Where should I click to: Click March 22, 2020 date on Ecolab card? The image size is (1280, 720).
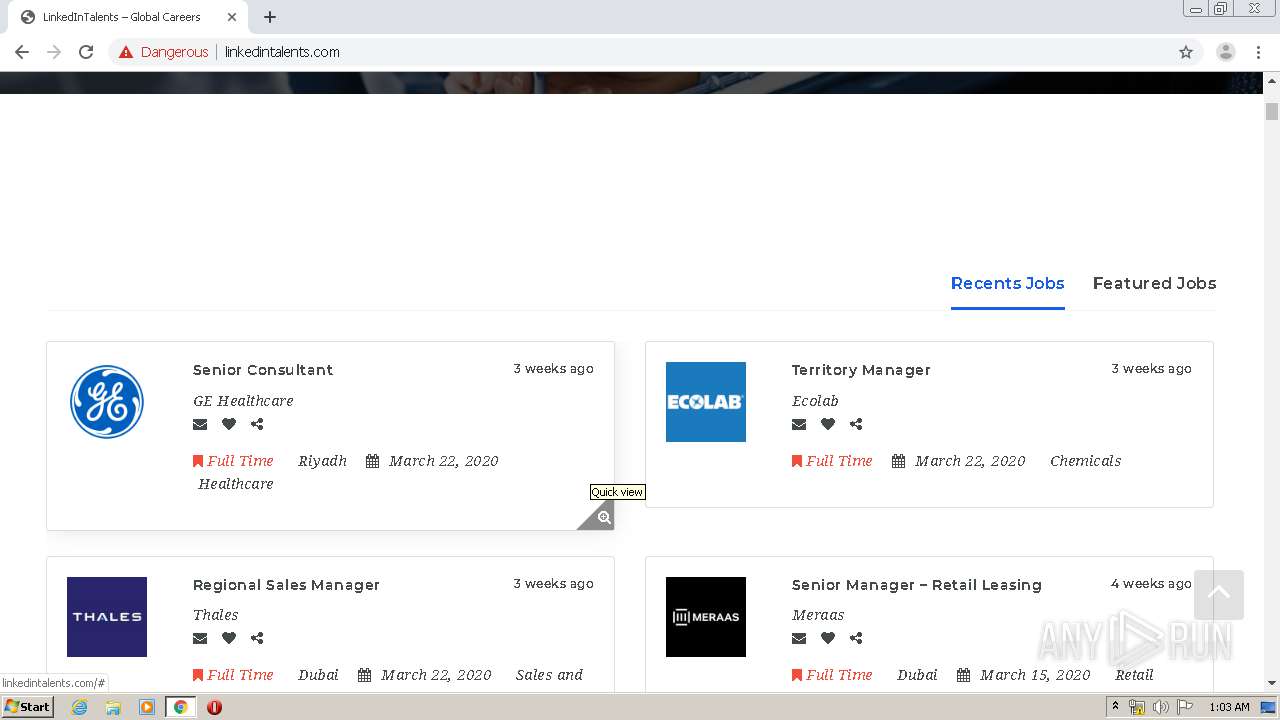(970, 461)
